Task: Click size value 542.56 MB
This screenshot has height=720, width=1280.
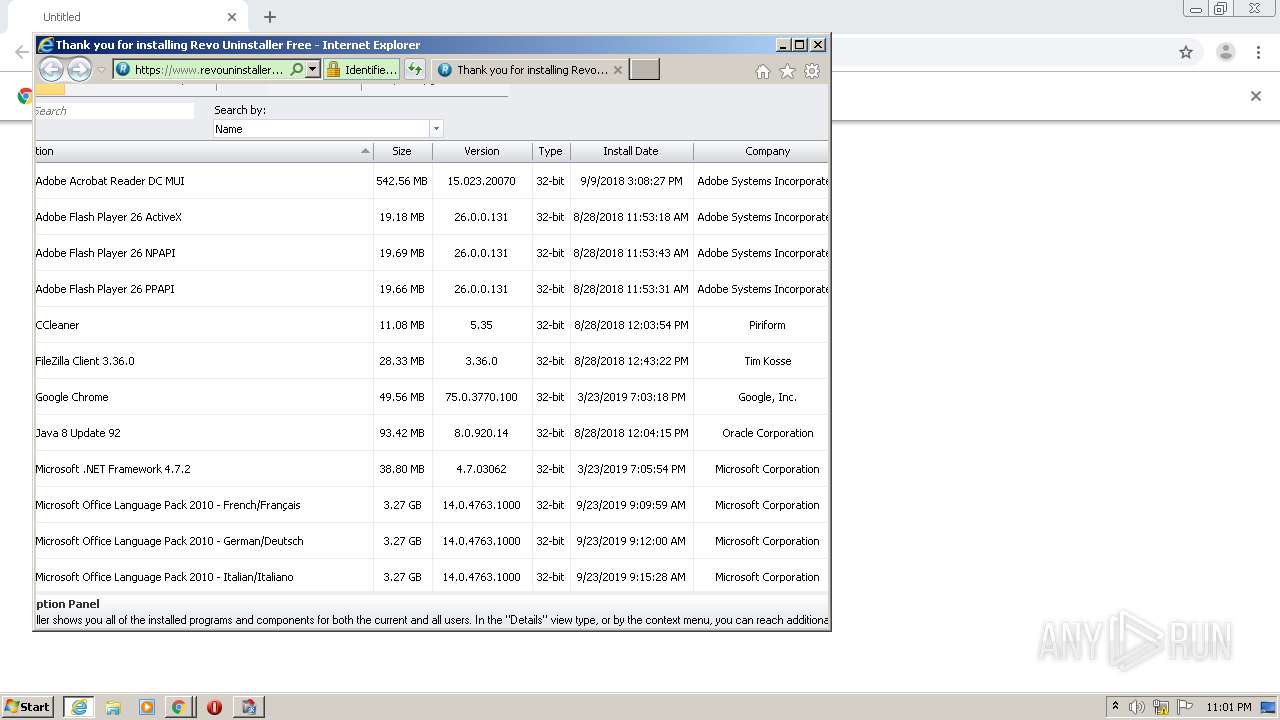Action: [402, 181]
